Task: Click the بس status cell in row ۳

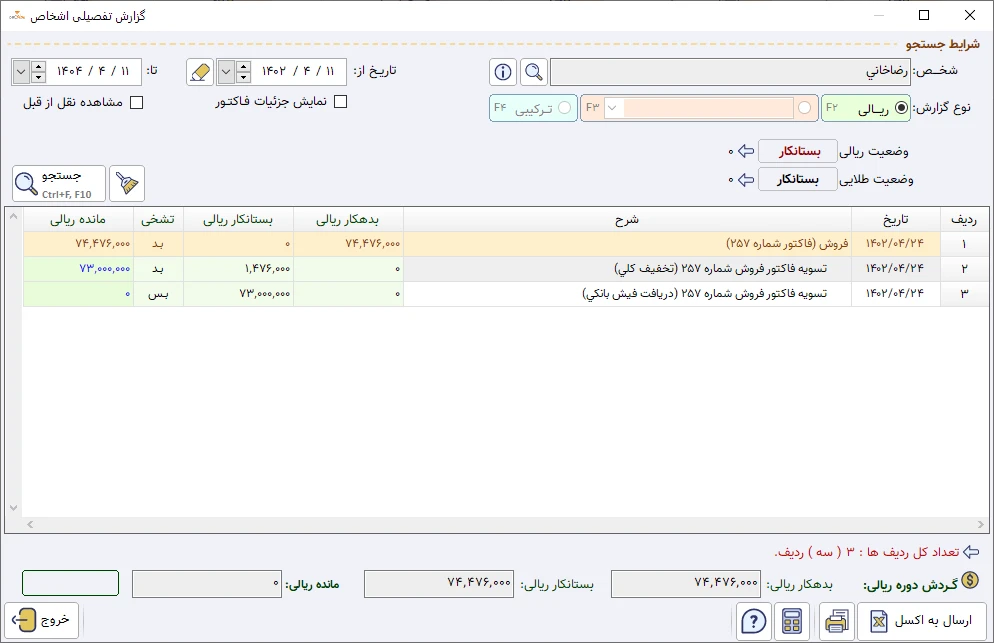Action: (158, 294)
